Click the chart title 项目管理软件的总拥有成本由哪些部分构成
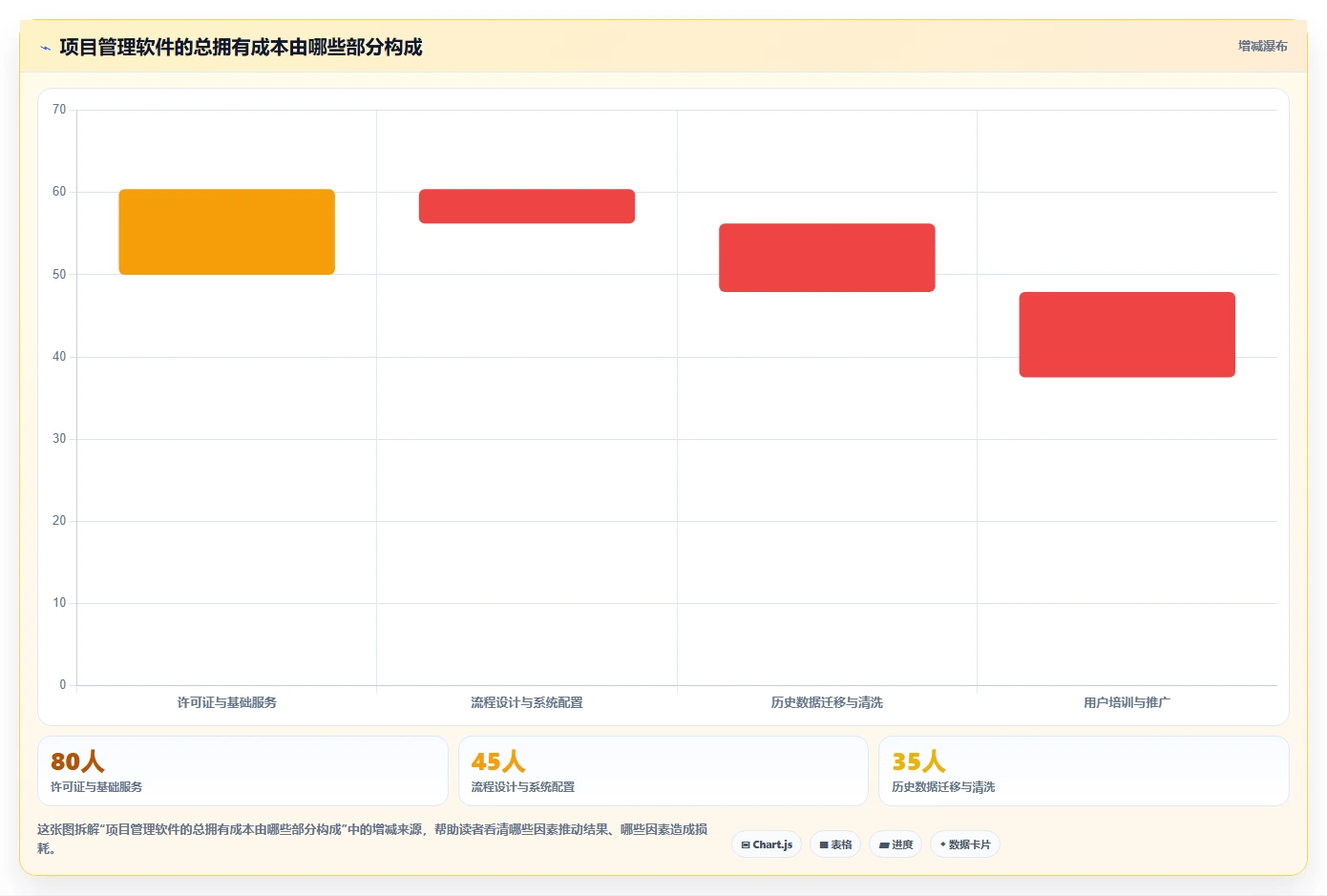 [241, 47]
